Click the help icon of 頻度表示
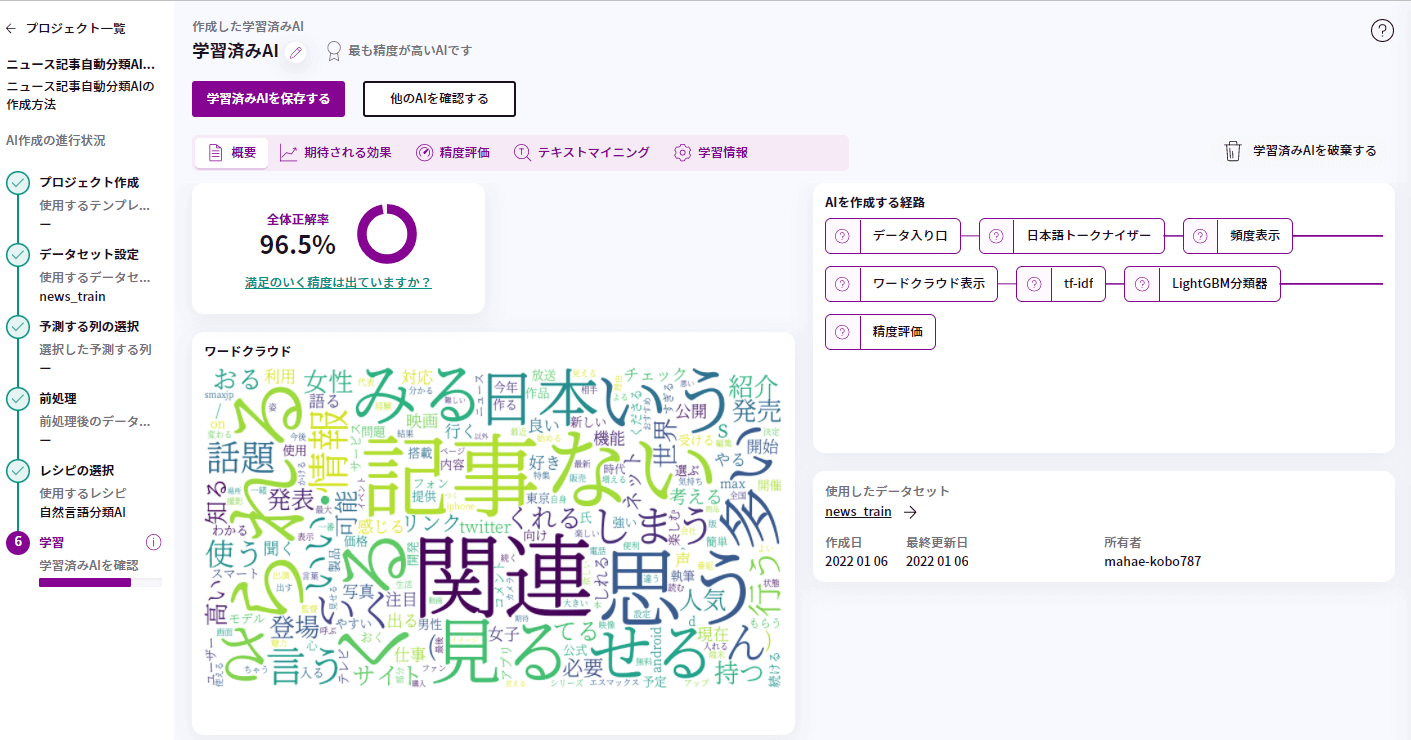 (1200, 237)
